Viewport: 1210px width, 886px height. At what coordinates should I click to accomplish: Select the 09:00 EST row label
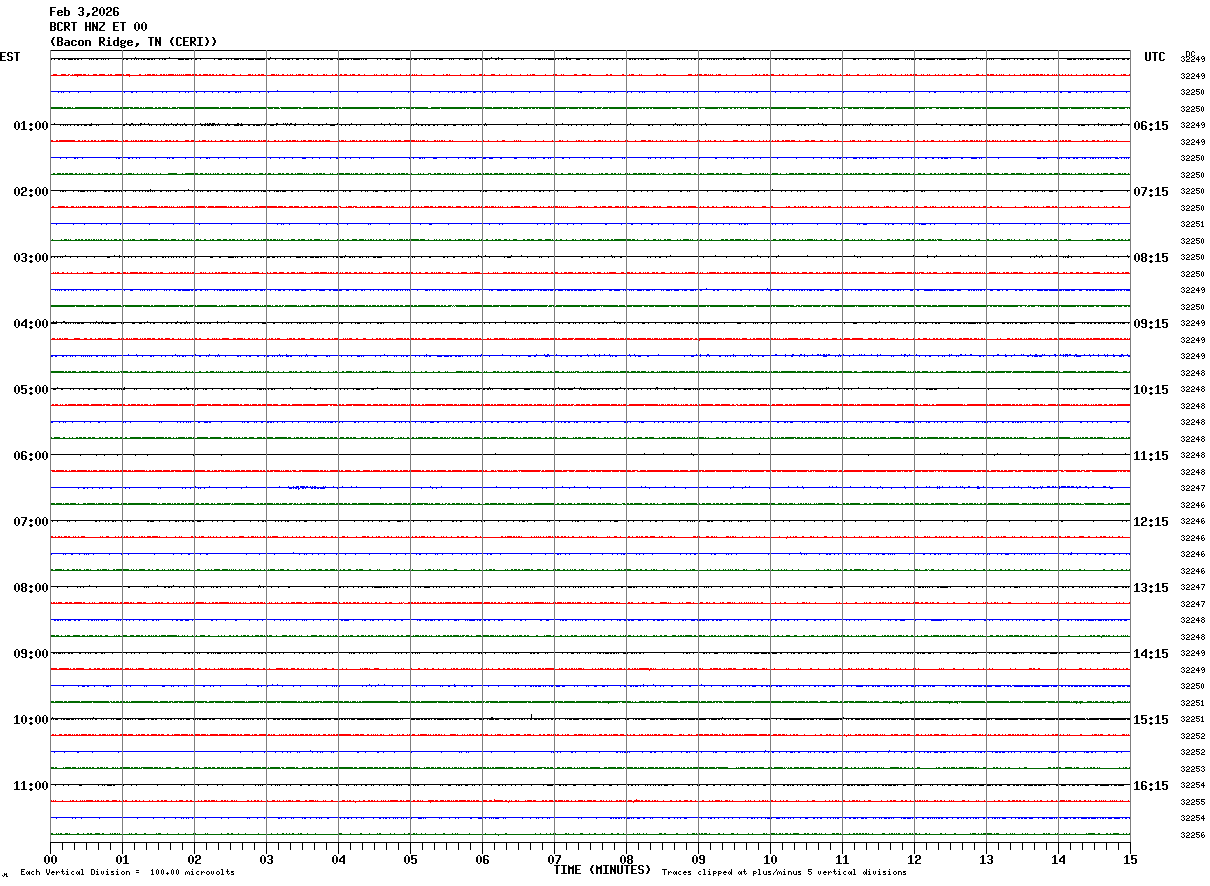click(x=31, y=654)
